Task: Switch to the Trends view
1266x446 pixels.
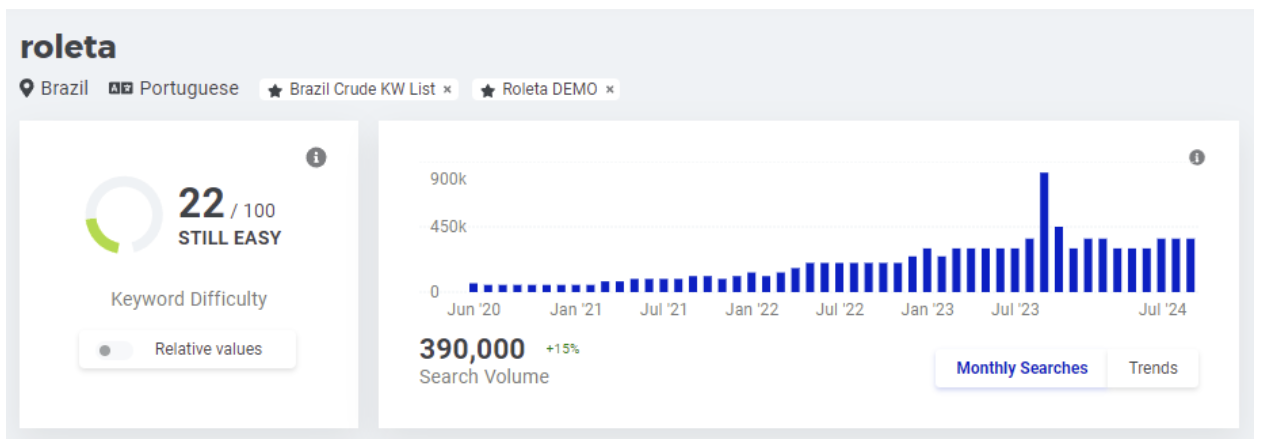Action: (x=1153, y=368)
